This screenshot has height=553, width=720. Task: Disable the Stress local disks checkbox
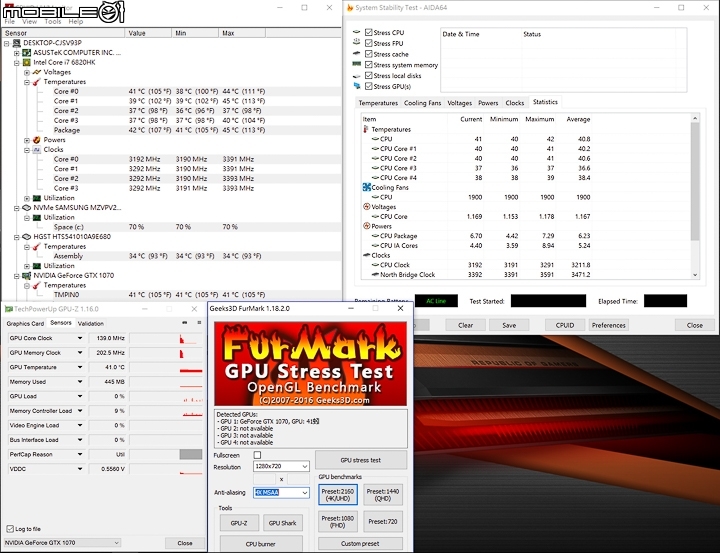[368, 75]
